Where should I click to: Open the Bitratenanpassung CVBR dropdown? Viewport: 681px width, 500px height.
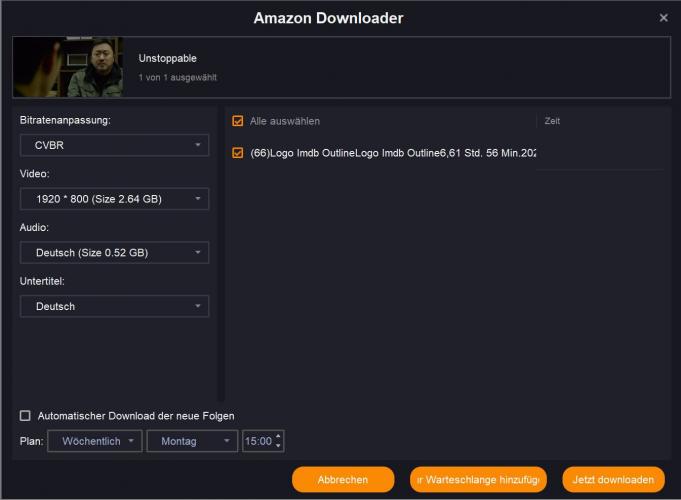(x=114, y=145)
